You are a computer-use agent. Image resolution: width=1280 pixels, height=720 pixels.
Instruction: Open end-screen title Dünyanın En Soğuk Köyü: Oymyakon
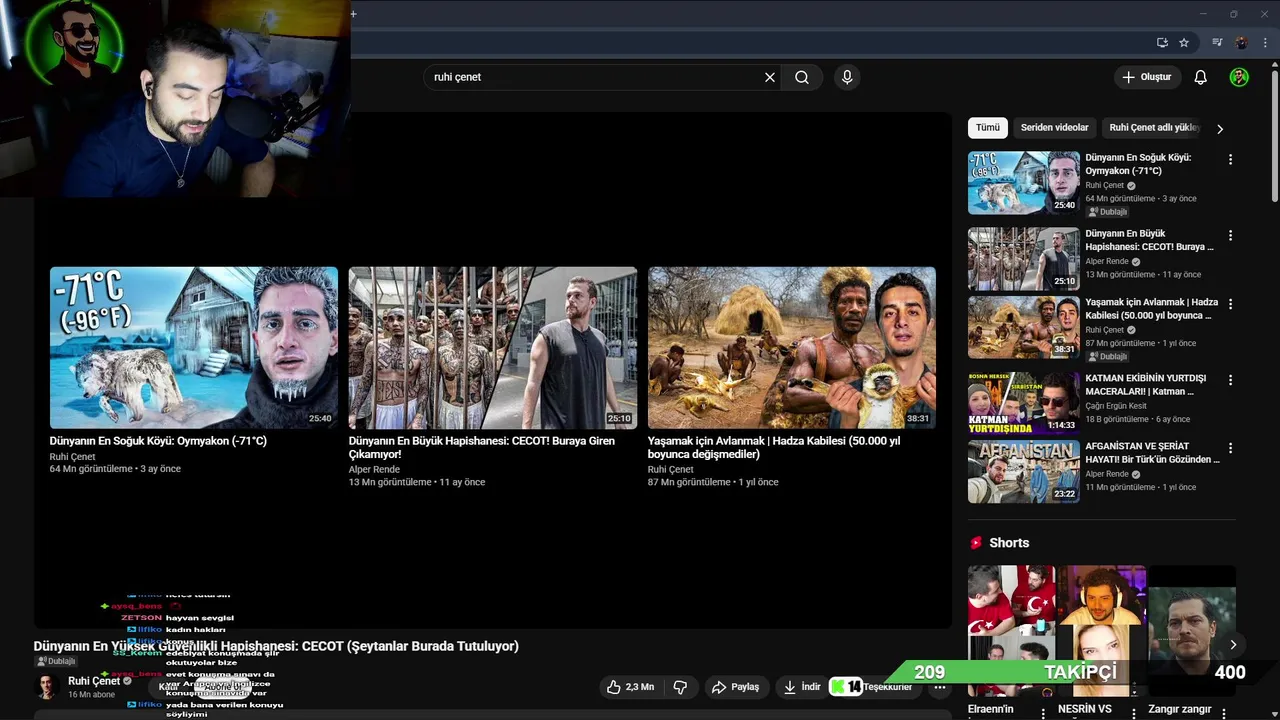point(158,441)
